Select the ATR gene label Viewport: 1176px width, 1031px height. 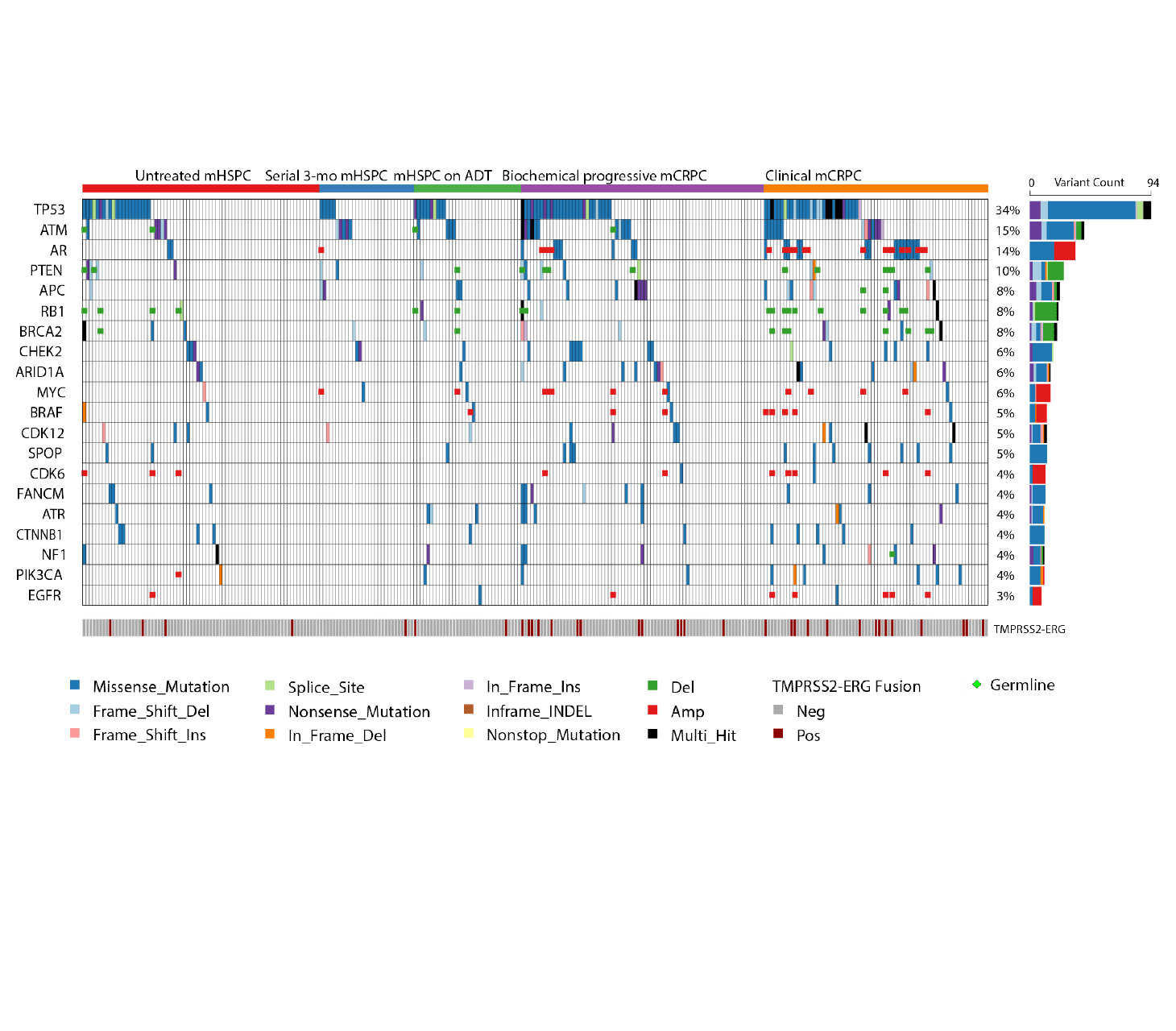[x=54, y=515]
